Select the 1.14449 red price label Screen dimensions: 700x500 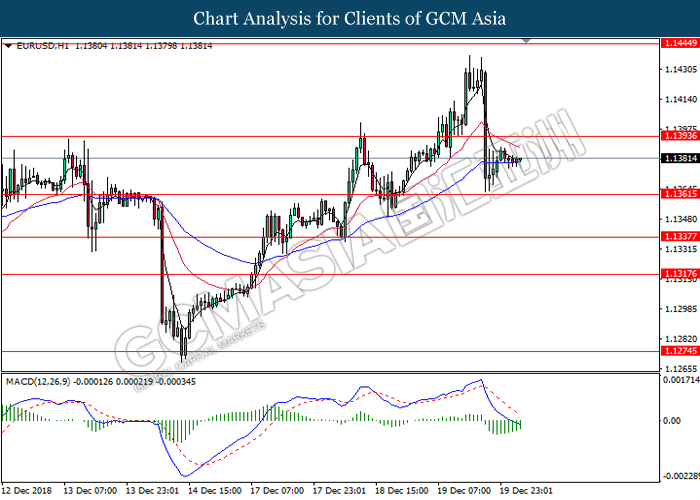tap(680, 43)
